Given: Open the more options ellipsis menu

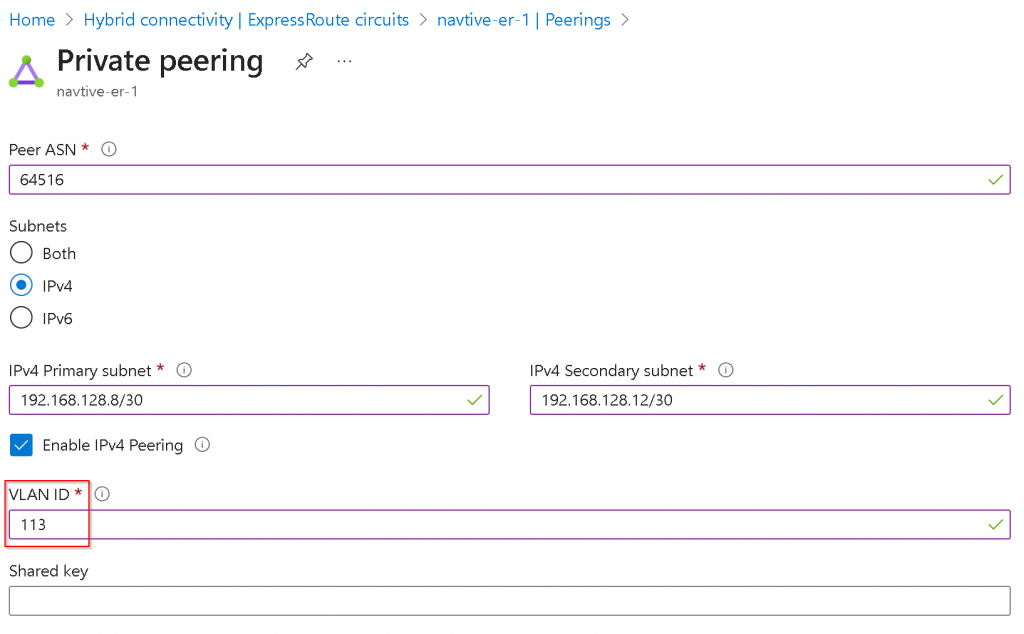Looking at the screenshot, I should click(x=345, y=62).
